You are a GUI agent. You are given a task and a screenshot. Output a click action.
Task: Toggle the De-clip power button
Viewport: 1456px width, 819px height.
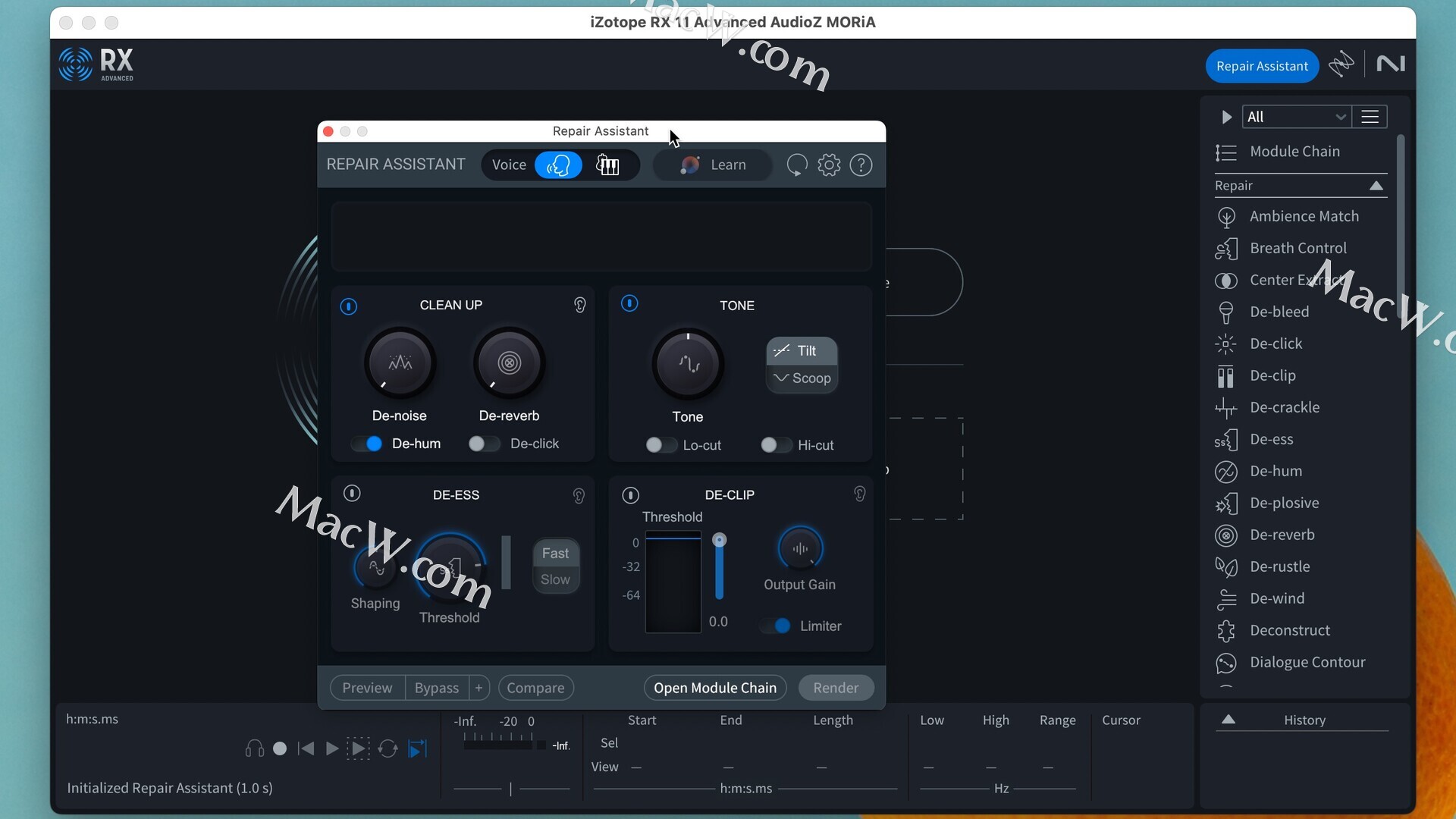point(631,495)
